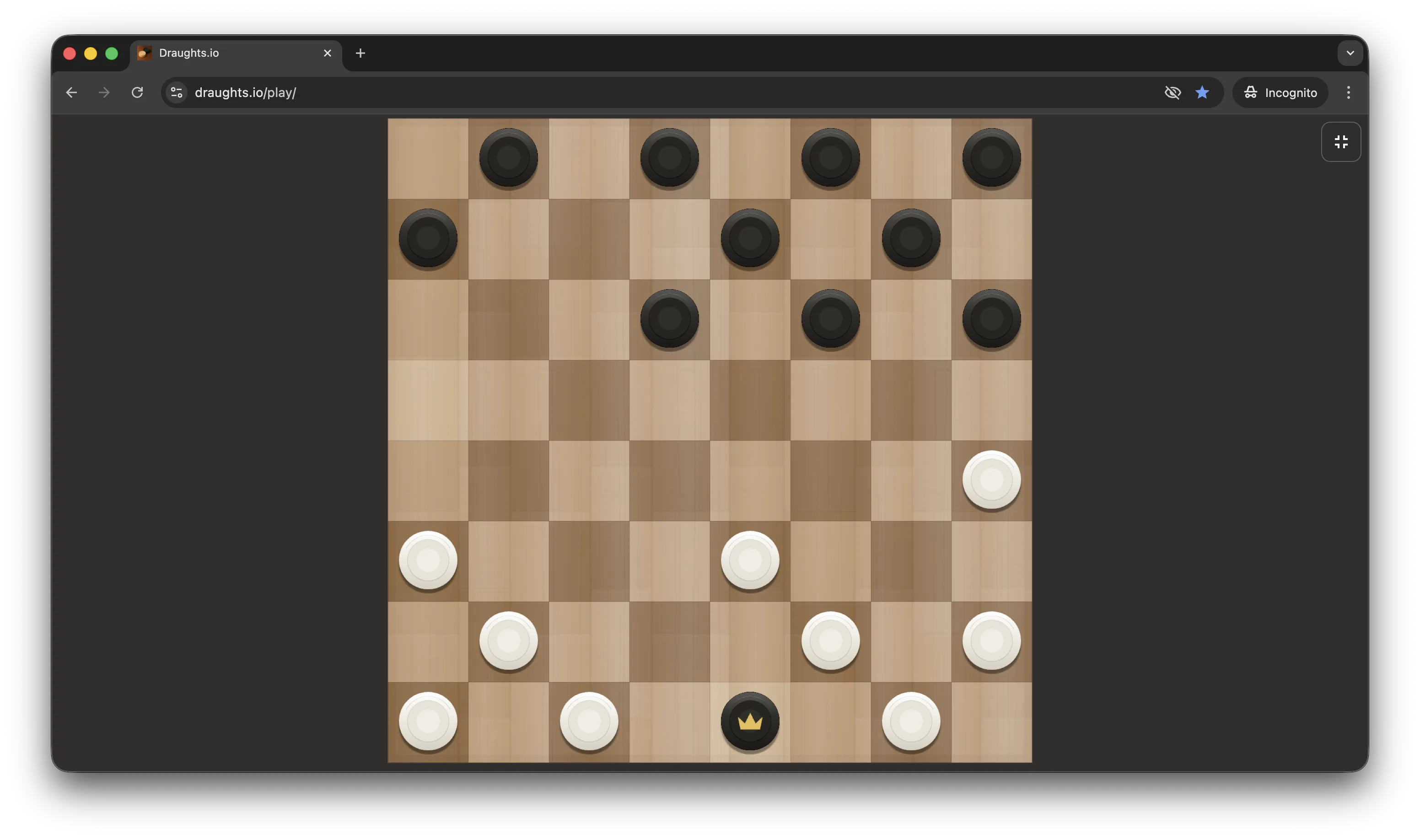
Task: Toggle the crossed-eye visibility icon
Action: point(1173,92)
